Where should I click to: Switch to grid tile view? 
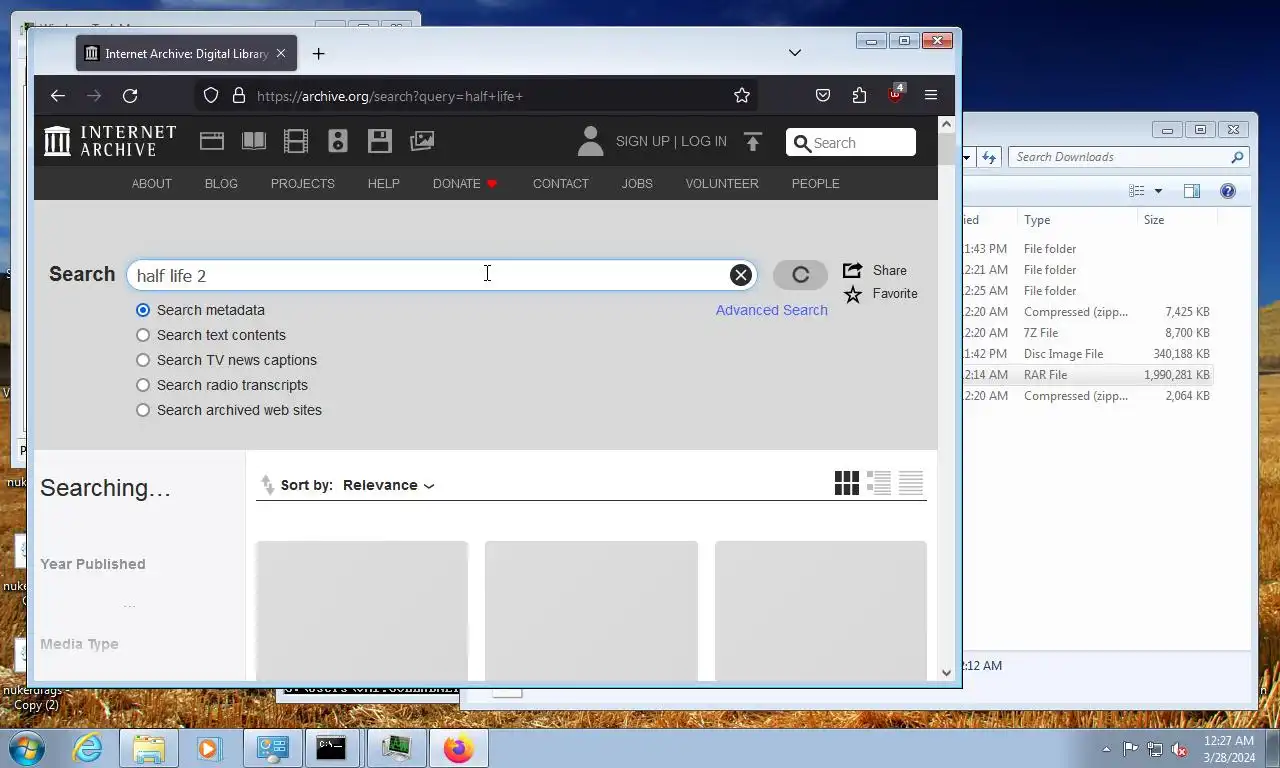click(x=847, y=484)
